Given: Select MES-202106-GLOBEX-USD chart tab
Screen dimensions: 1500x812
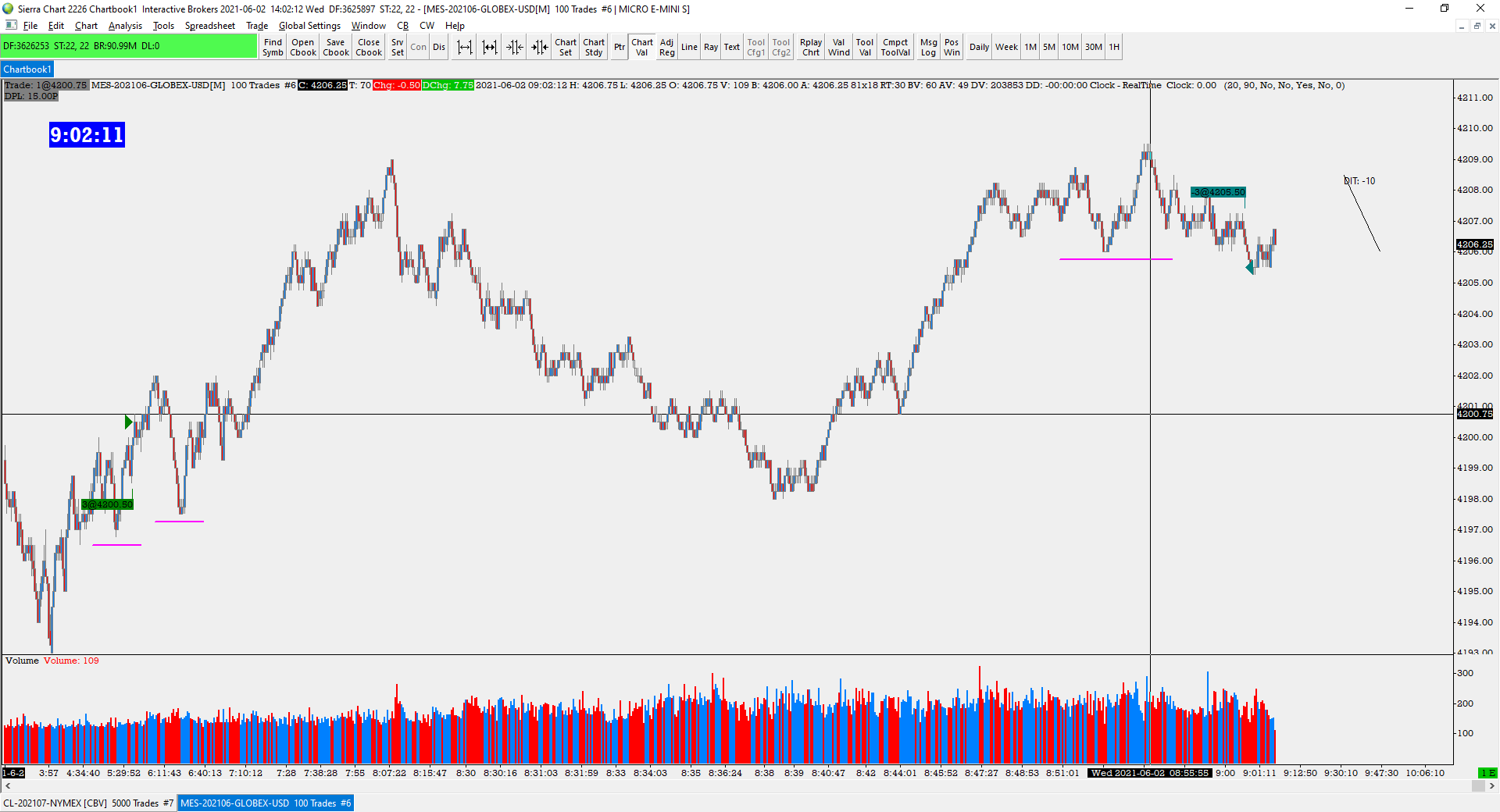Looking at the screenshot, I should point(266,803).
